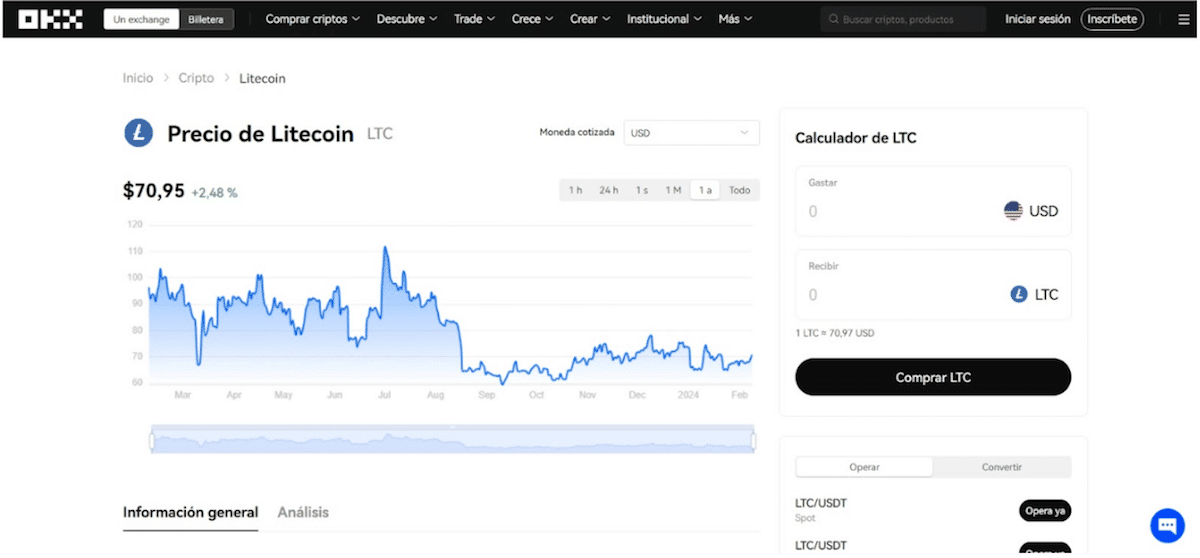Go to Cripto breadcrumb
Viewport: 1200px width, 558px height.
tap(196, 78)
